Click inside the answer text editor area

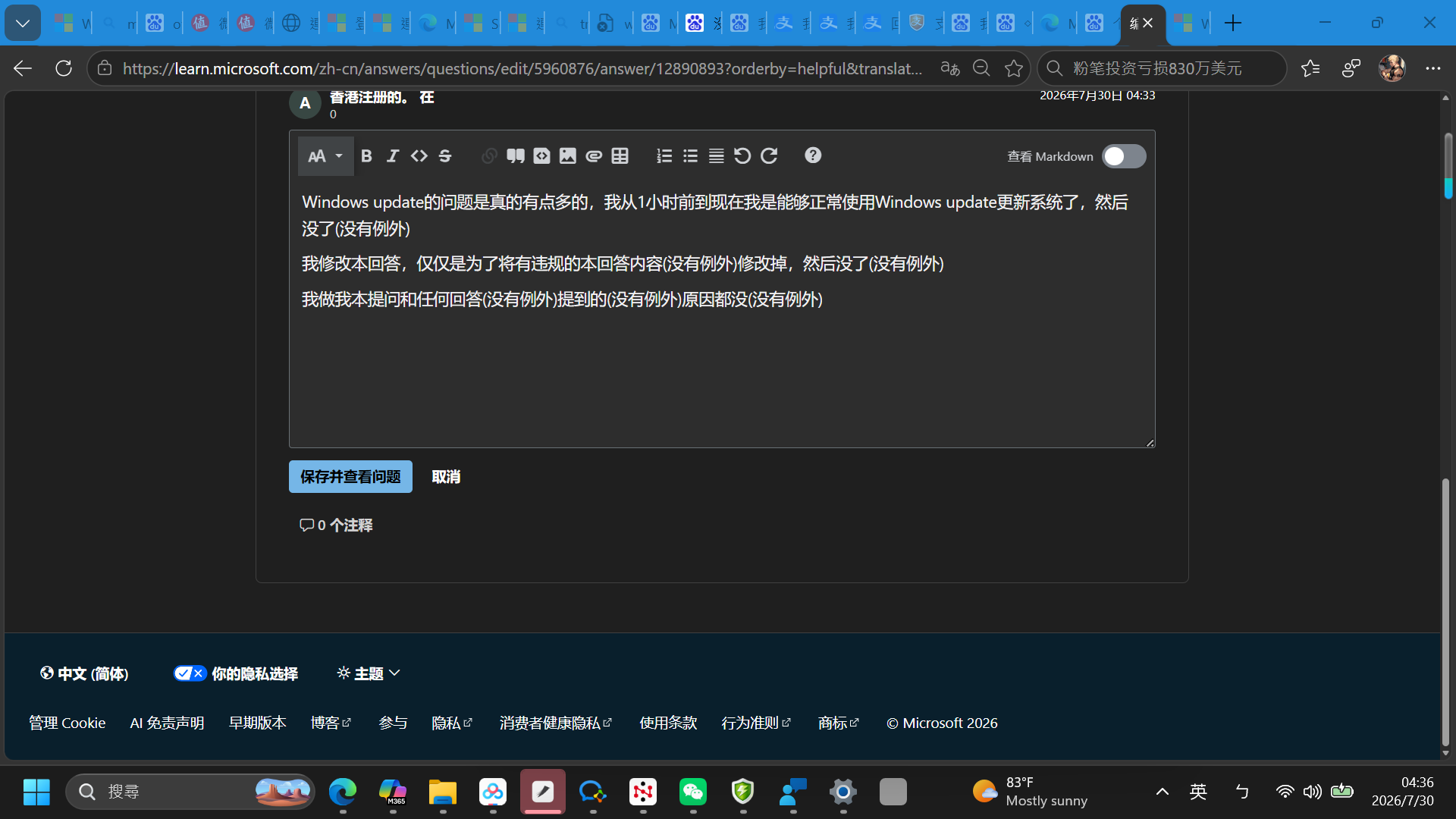[722, 314]
